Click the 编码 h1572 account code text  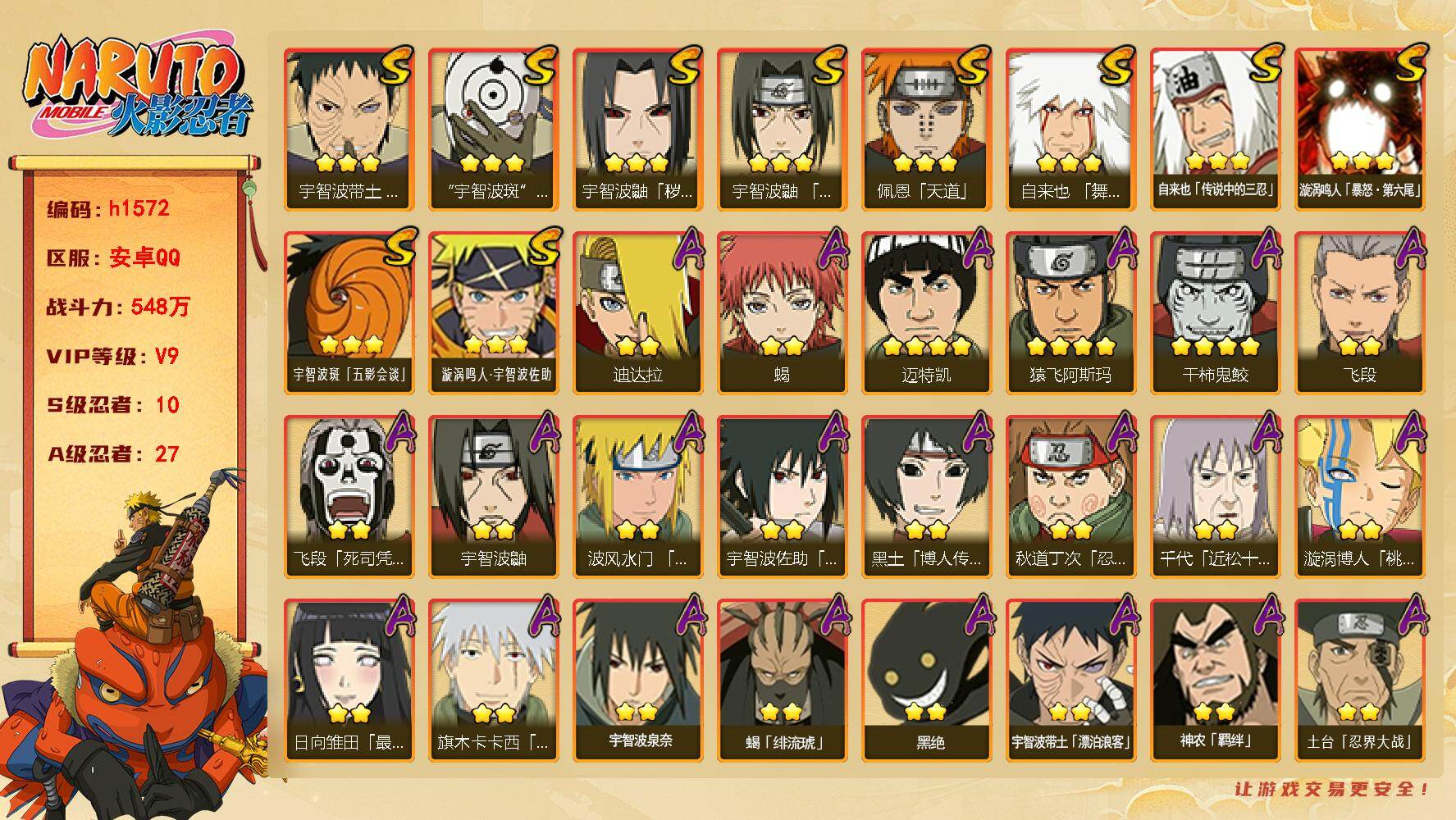tap(108, 209)
